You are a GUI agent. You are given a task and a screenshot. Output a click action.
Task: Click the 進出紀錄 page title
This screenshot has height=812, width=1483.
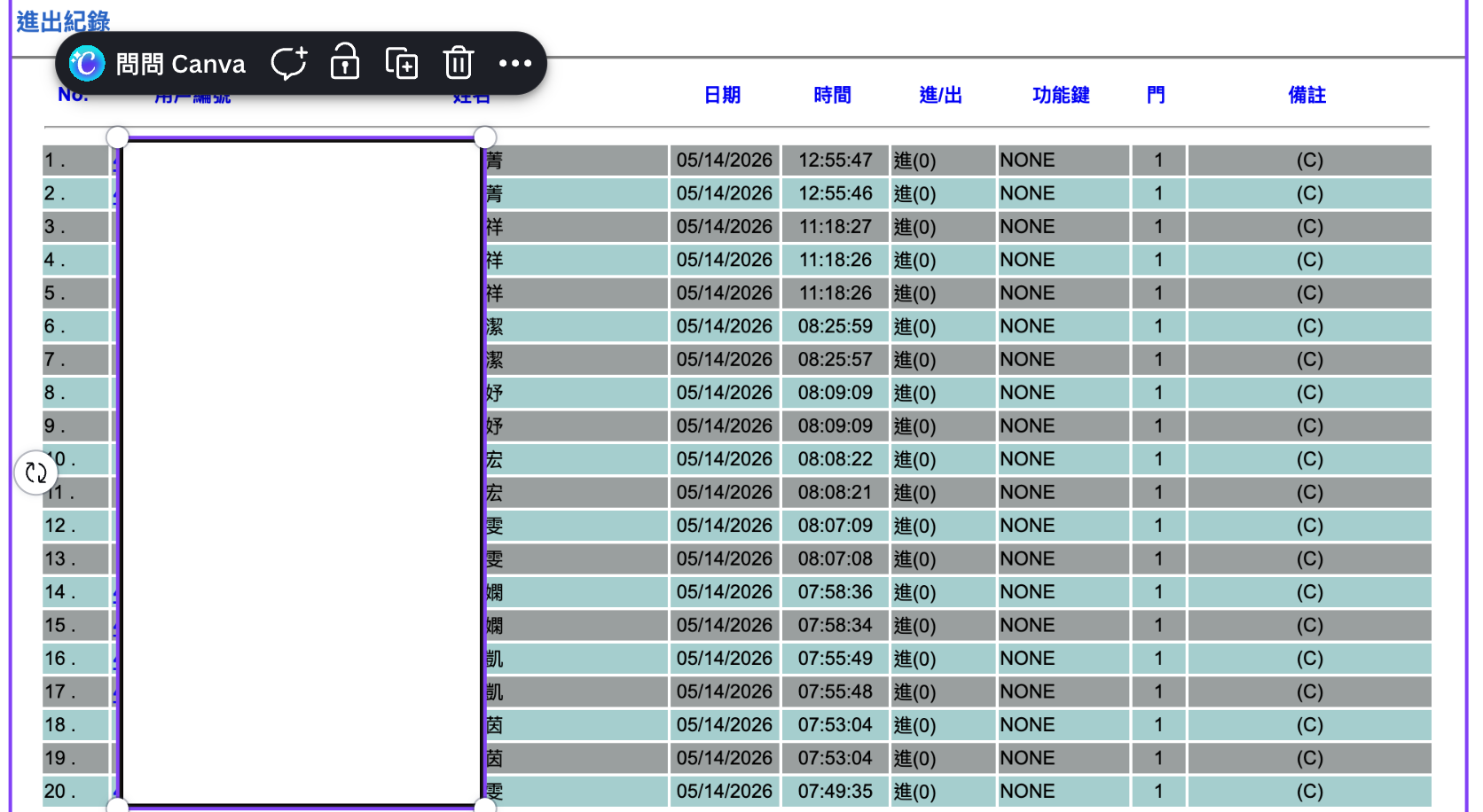(63, 21)
